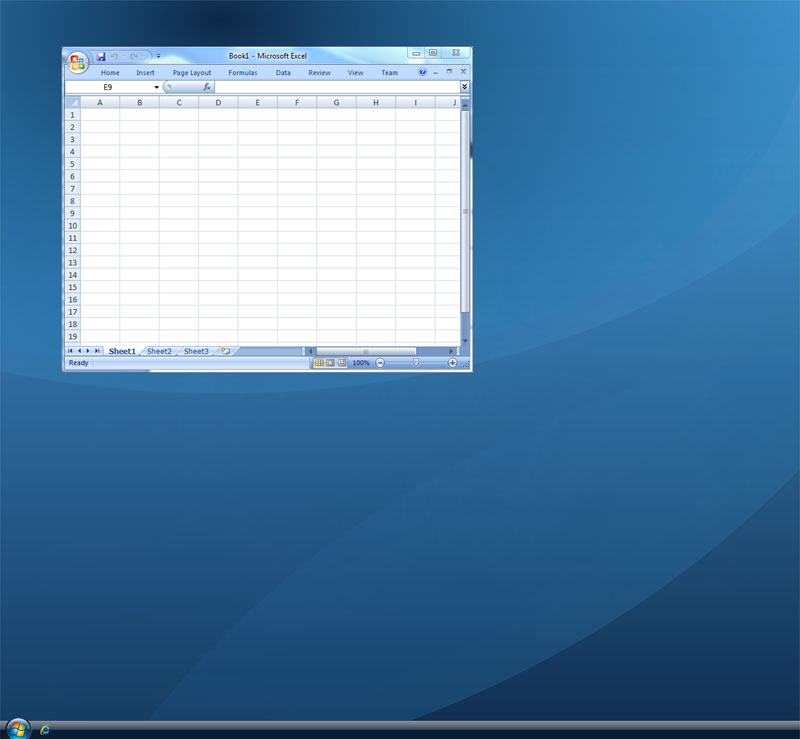Expand the formula bar chevron
Image resolution: width=800 pixels, height=739 pixels.
tap(464, 87)
